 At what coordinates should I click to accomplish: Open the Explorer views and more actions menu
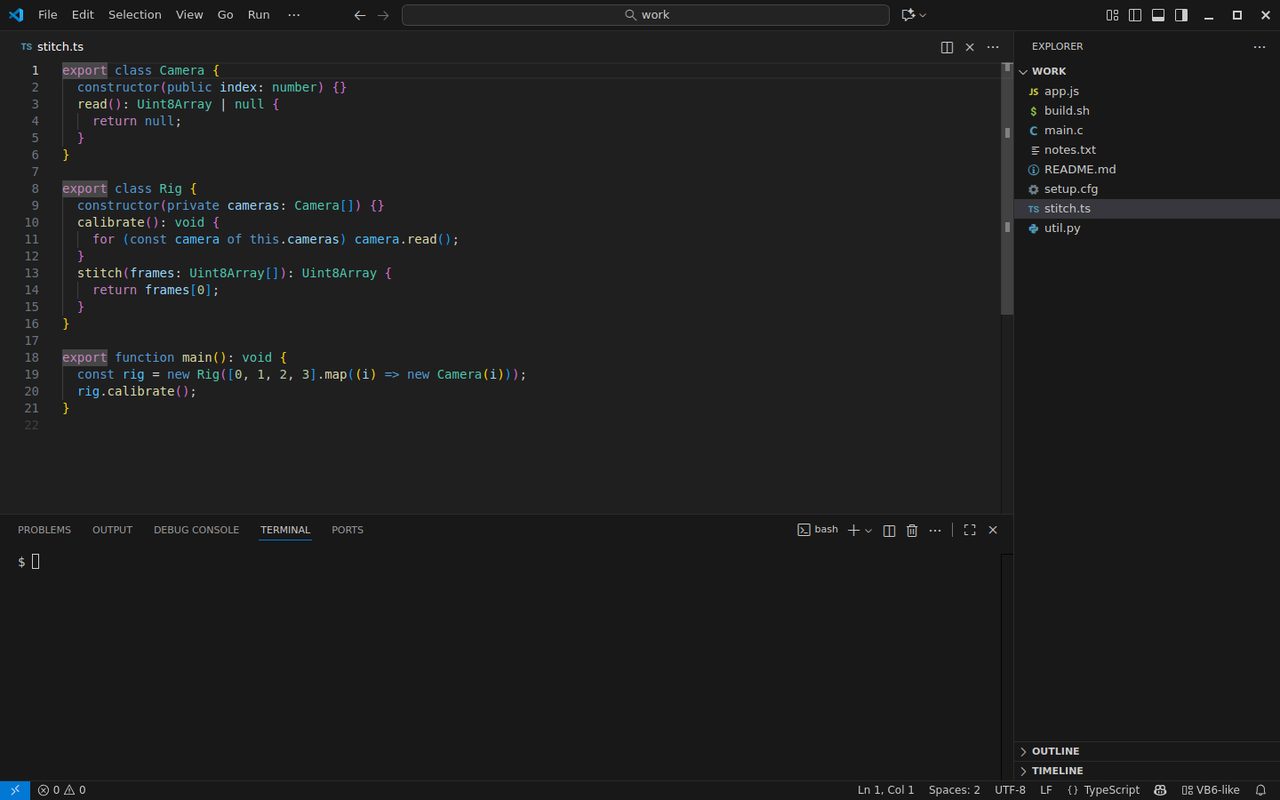click(1259, 47)
